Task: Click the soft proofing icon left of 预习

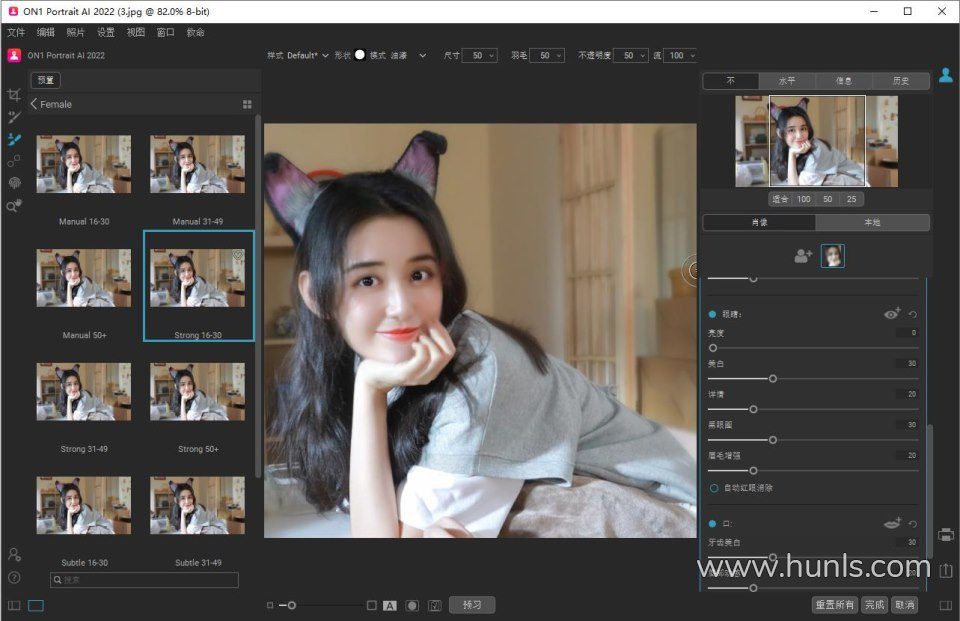Action: (435, 606)
